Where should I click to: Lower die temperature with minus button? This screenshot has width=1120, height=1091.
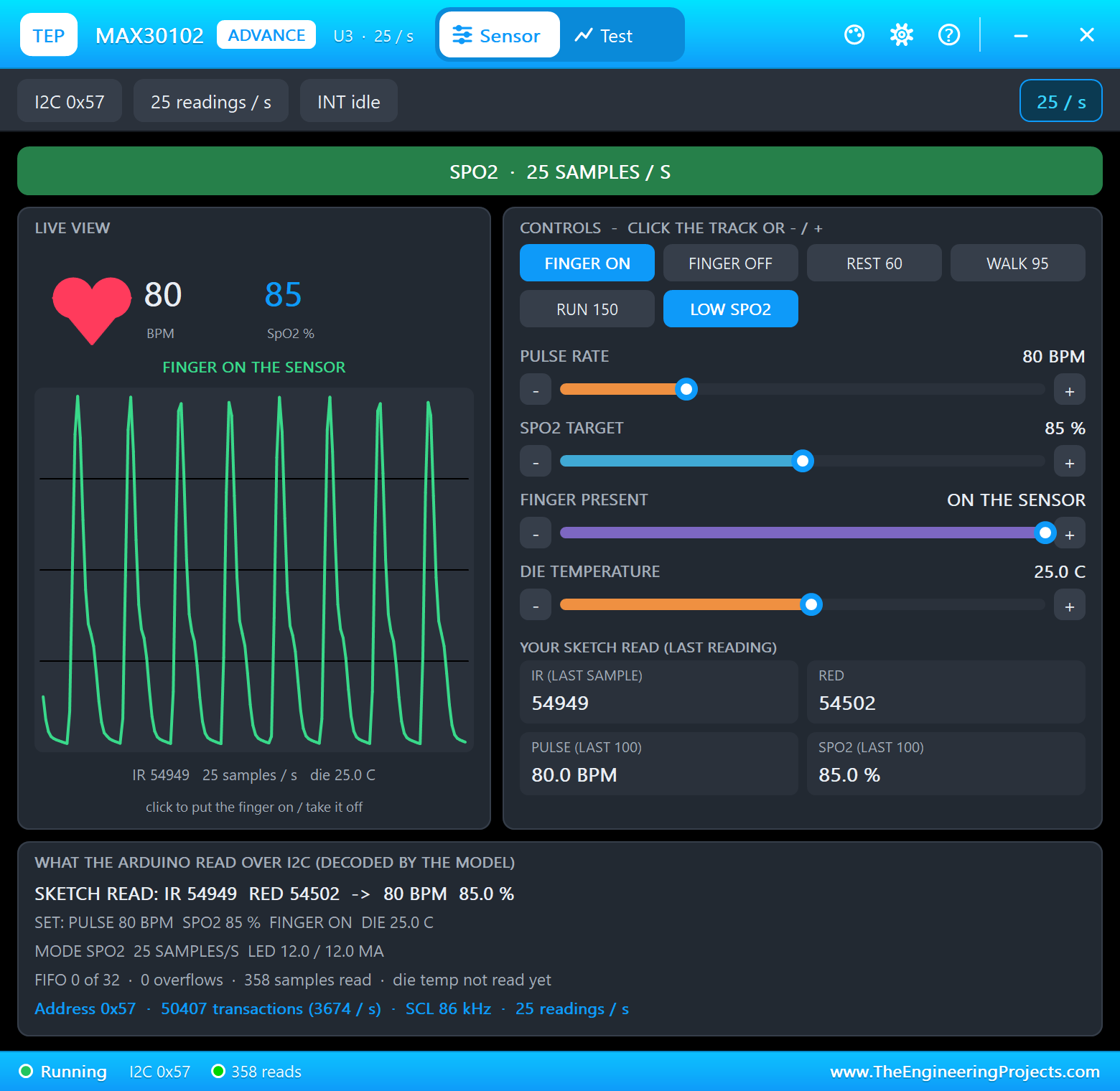pos(536,605)
